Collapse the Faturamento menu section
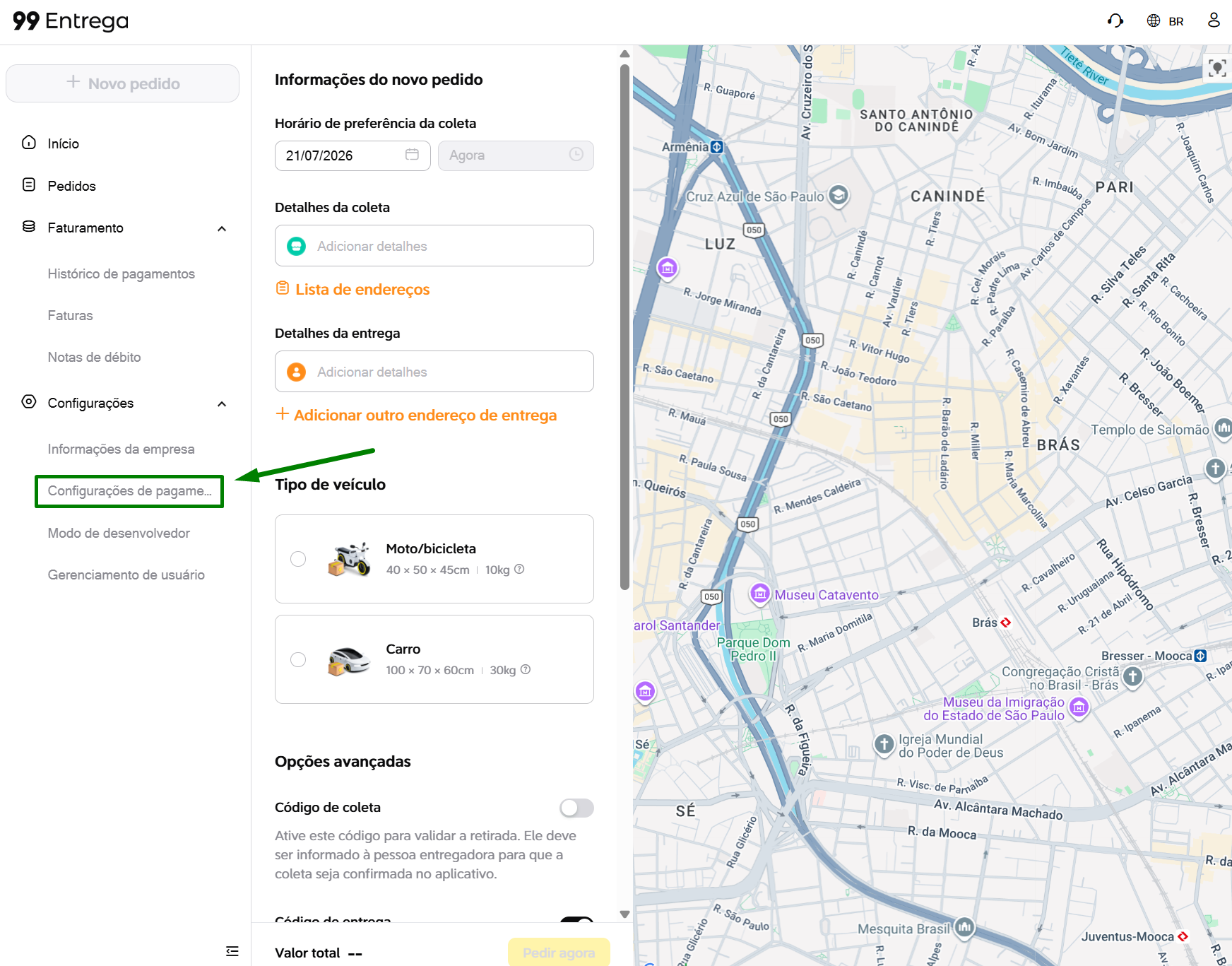 tap(222, 228)
